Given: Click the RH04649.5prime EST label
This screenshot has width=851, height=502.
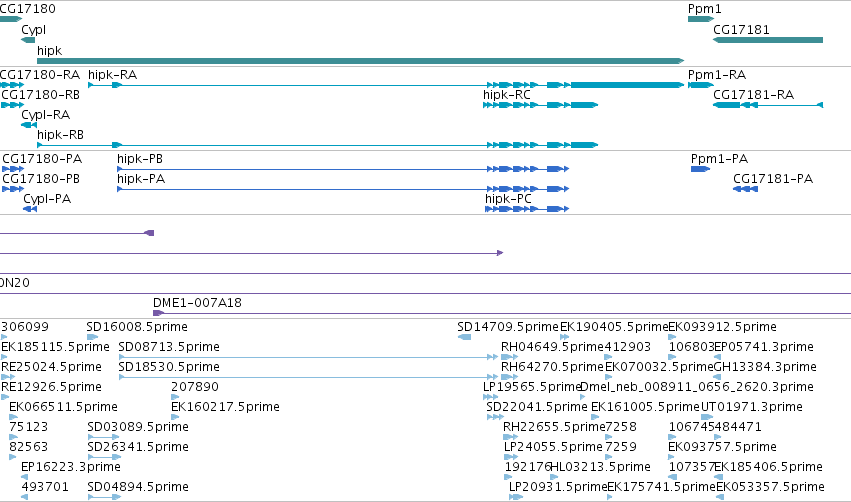Looking at the screenshot, I should tap(552, 347).
